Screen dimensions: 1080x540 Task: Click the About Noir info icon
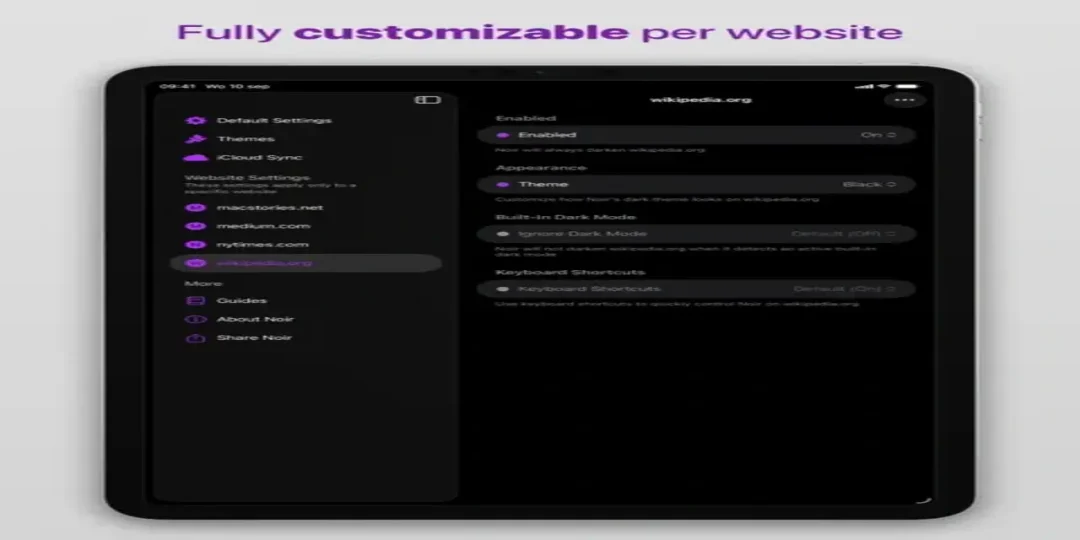(196, 320)
